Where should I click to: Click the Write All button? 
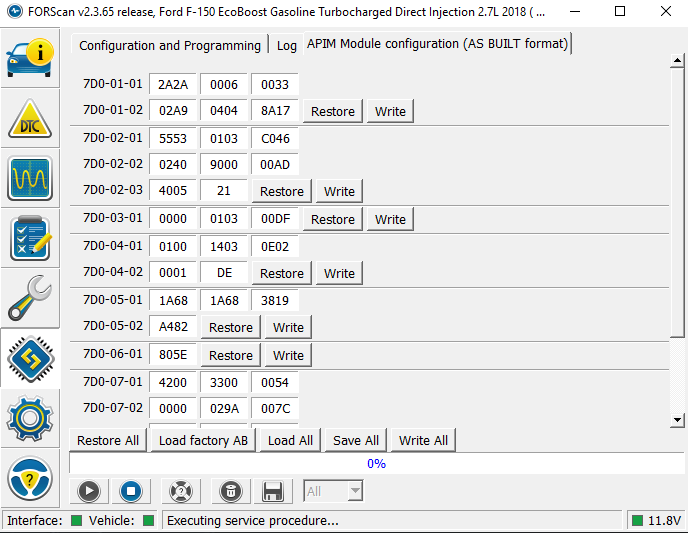click(423, 440)
